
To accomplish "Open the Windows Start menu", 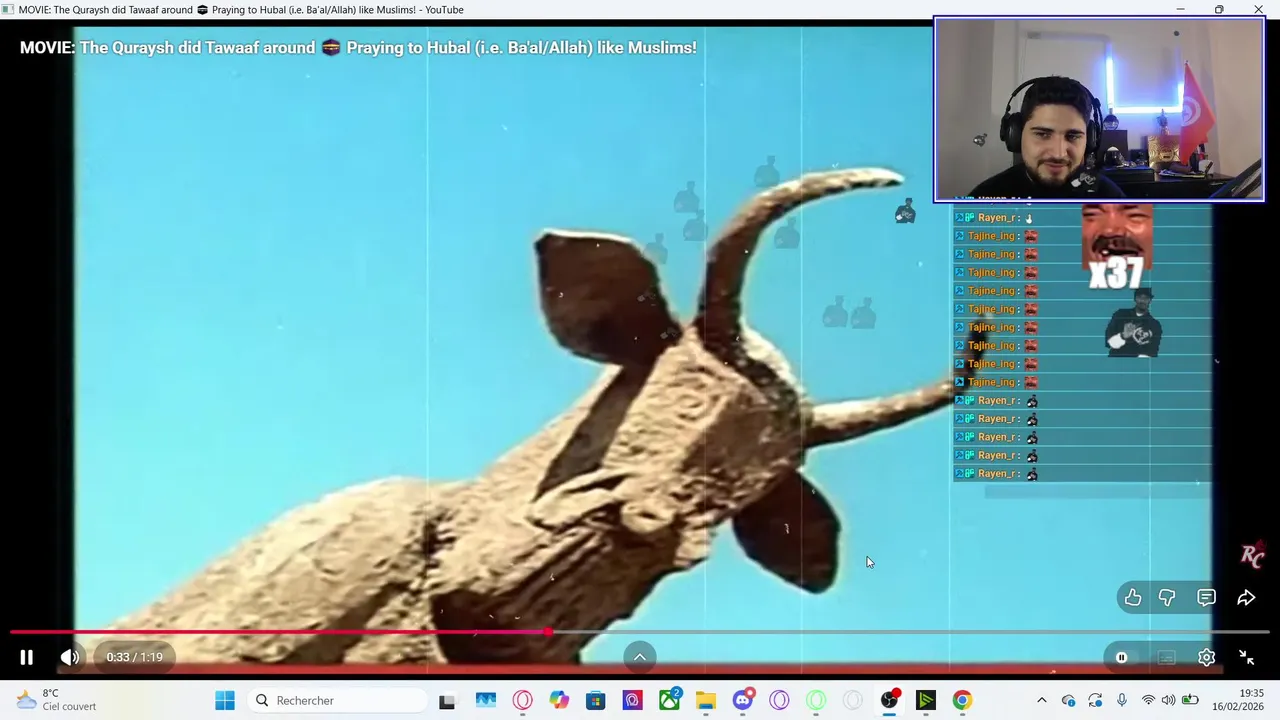I will (225, 700).
